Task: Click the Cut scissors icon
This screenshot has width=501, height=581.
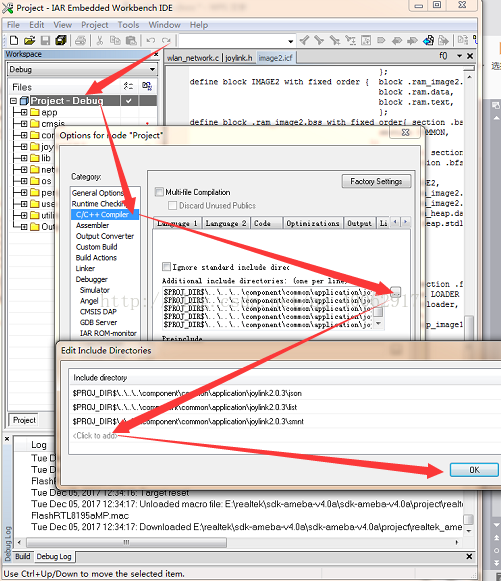Action: pos(99,40)
